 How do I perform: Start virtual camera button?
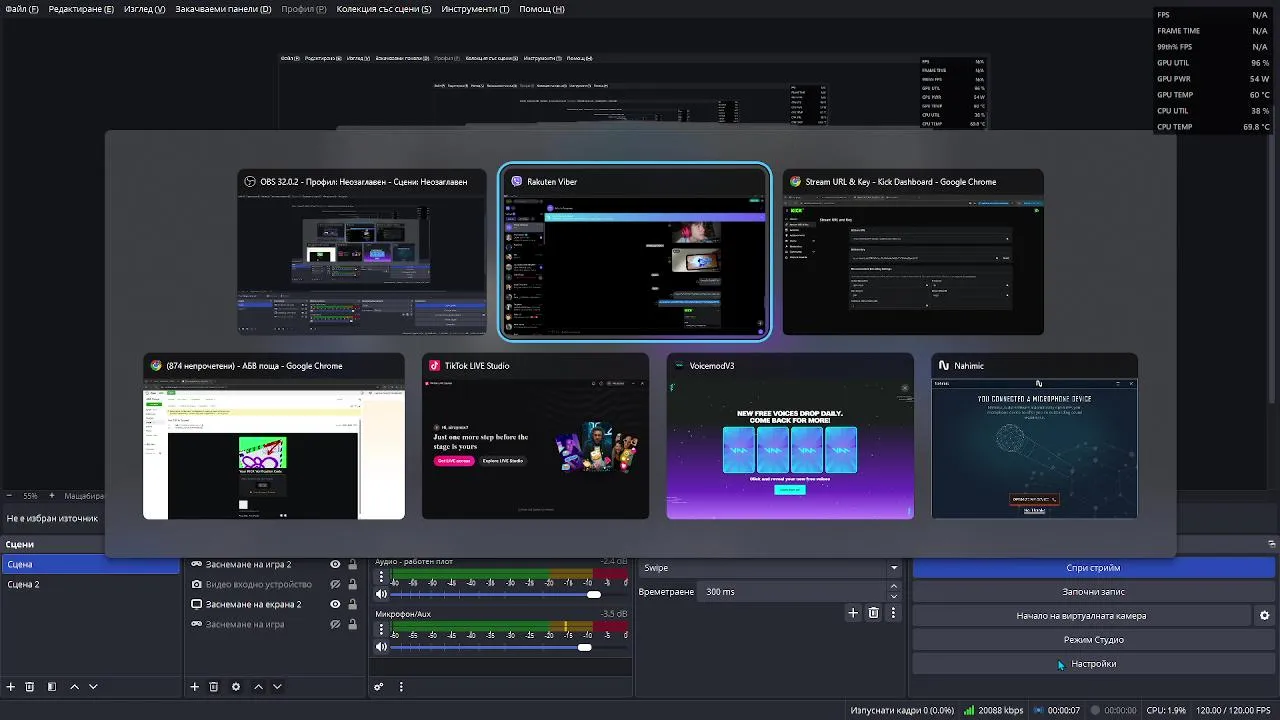1082,616
